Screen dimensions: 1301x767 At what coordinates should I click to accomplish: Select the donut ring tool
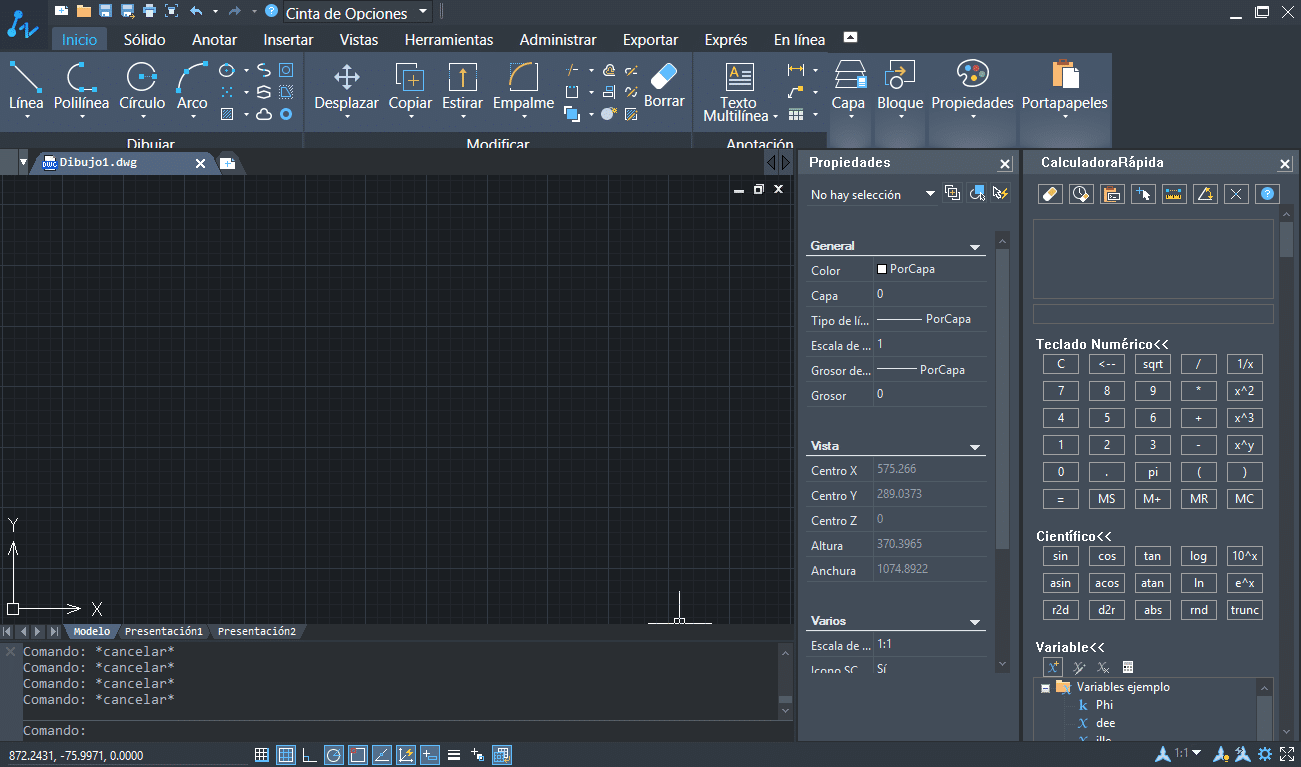(286, 114)
